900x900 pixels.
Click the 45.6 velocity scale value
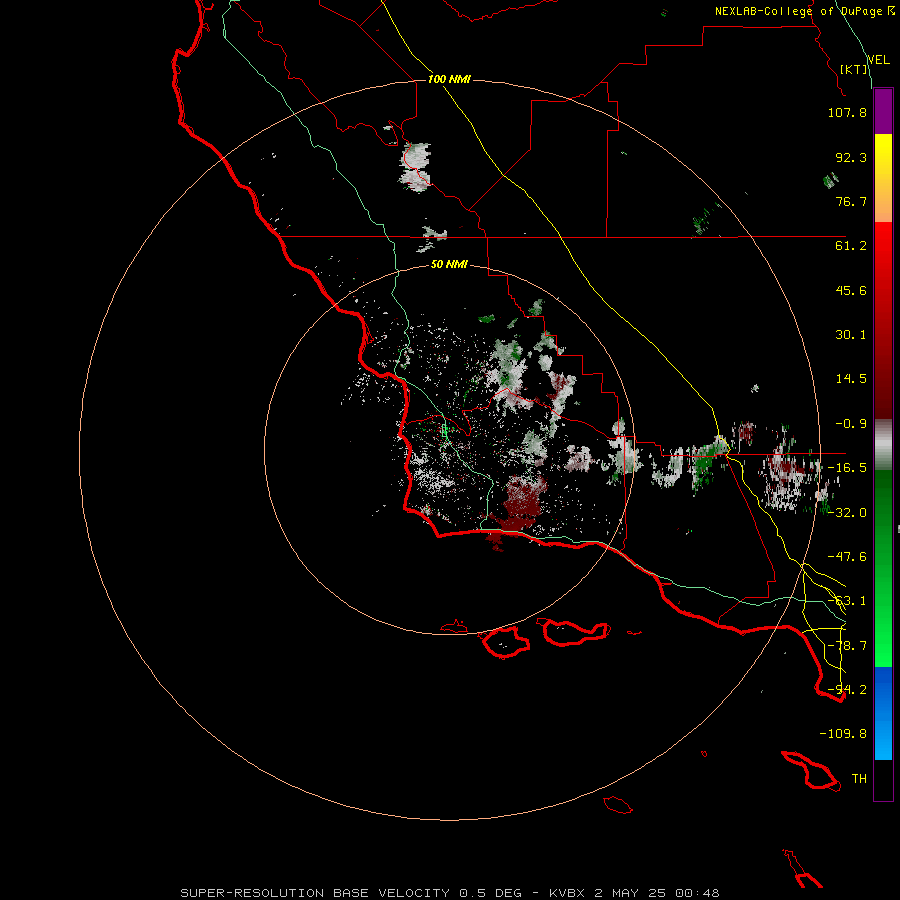click(x=851, y=290)
